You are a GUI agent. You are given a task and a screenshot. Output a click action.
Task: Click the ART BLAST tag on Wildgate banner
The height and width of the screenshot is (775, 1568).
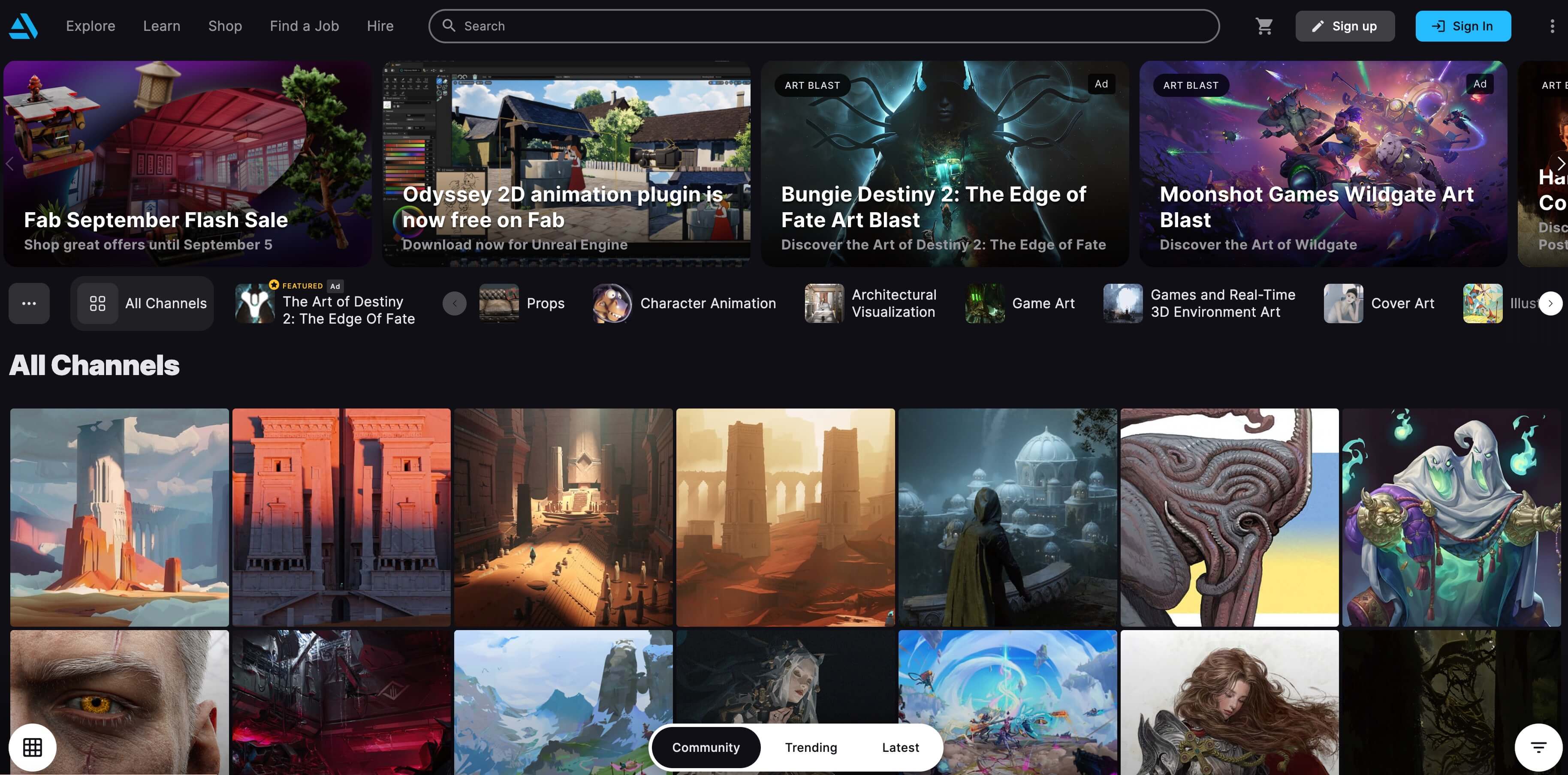coord(1191,85)
